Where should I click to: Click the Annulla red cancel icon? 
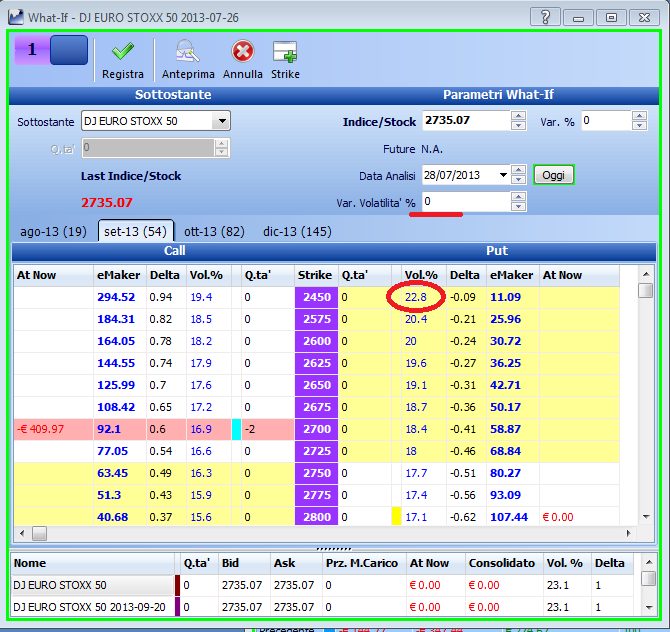(243, 51)
